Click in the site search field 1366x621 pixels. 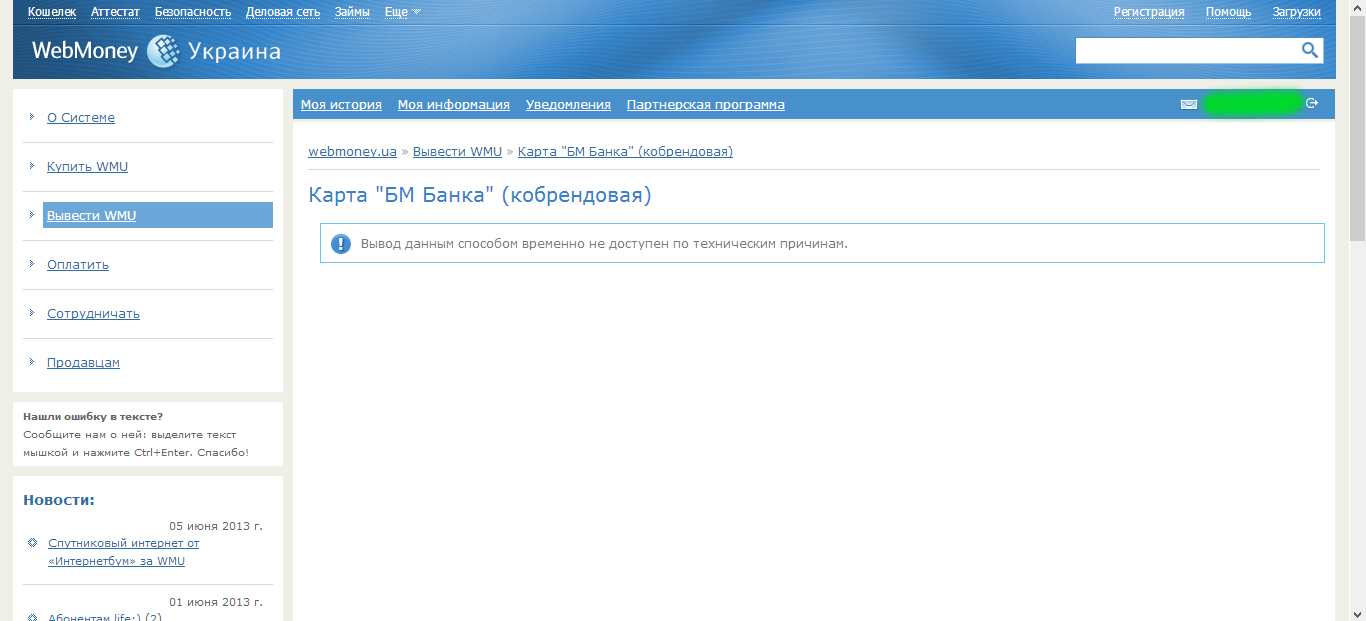(1187, 50)
